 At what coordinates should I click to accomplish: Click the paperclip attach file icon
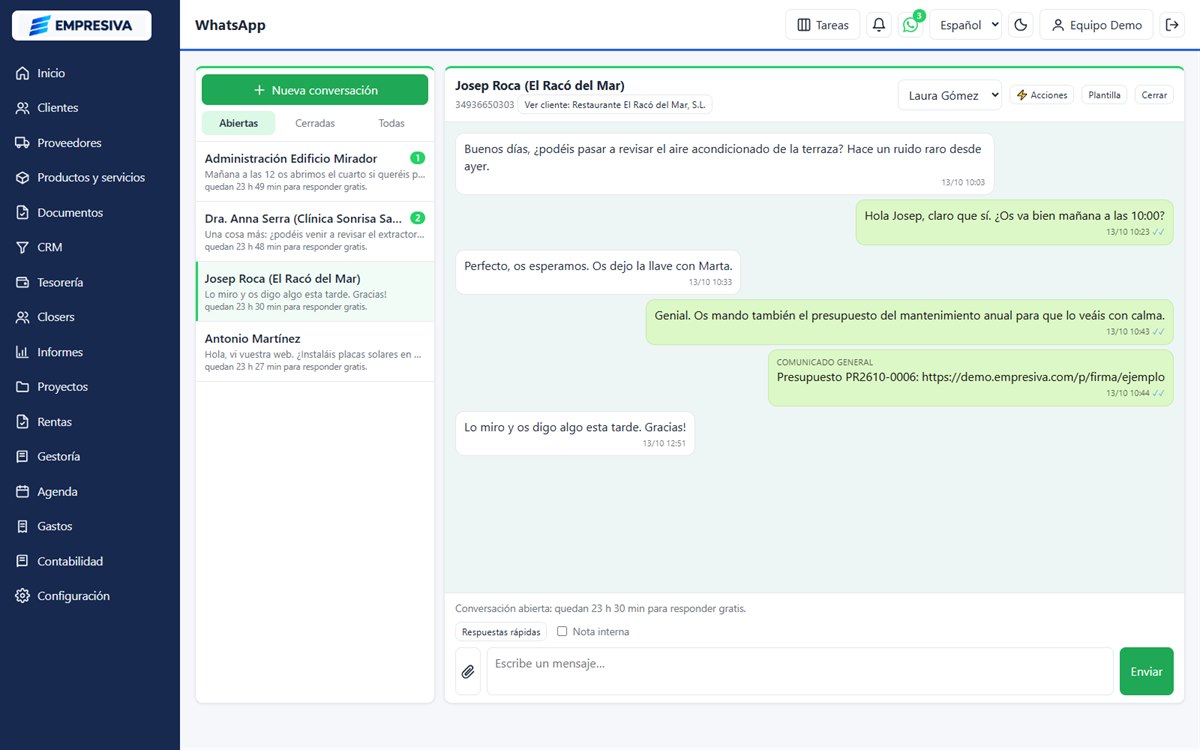click(468, 671)
